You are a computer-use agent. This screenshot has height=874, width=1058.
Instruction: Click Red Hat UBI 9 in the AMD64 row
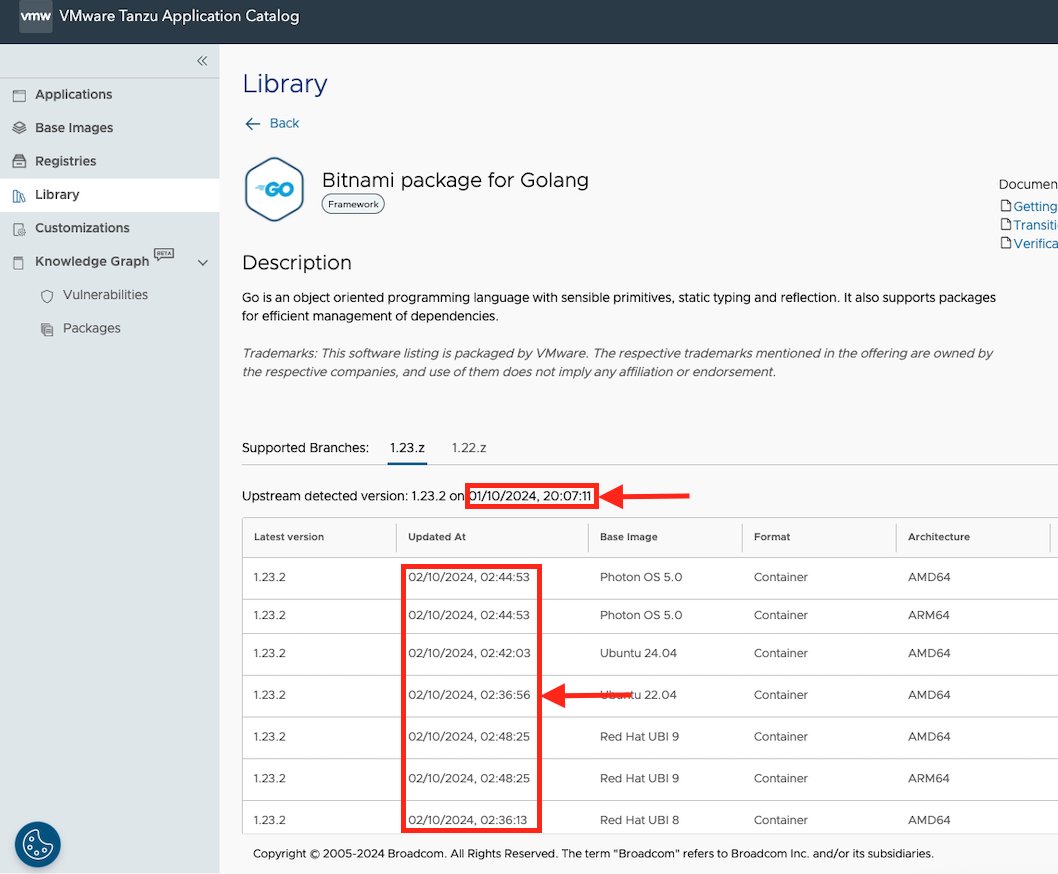(639, 736)
